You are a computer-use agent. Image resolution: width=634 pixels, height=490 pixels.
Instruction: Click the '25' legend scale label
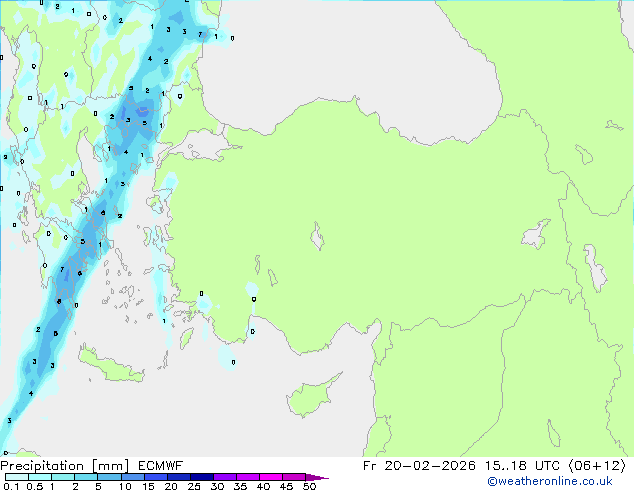pyautogui.click(x=194, y=486)
